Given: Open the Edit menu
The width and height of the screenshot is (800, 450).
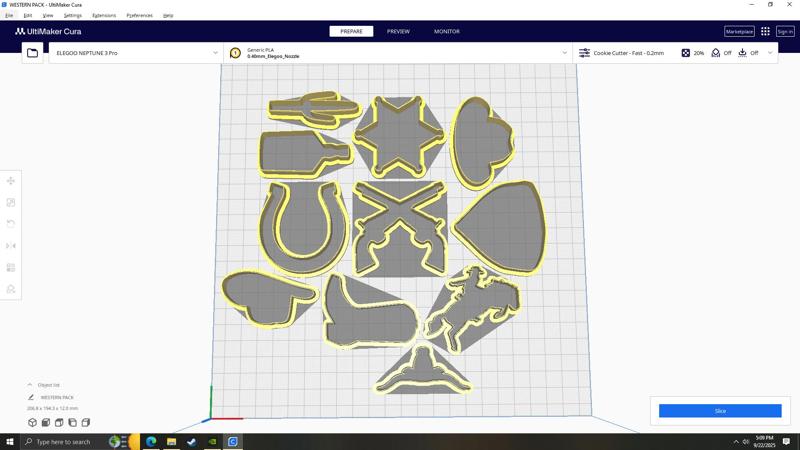Looking at the screenshot, I should coord(28,15).
